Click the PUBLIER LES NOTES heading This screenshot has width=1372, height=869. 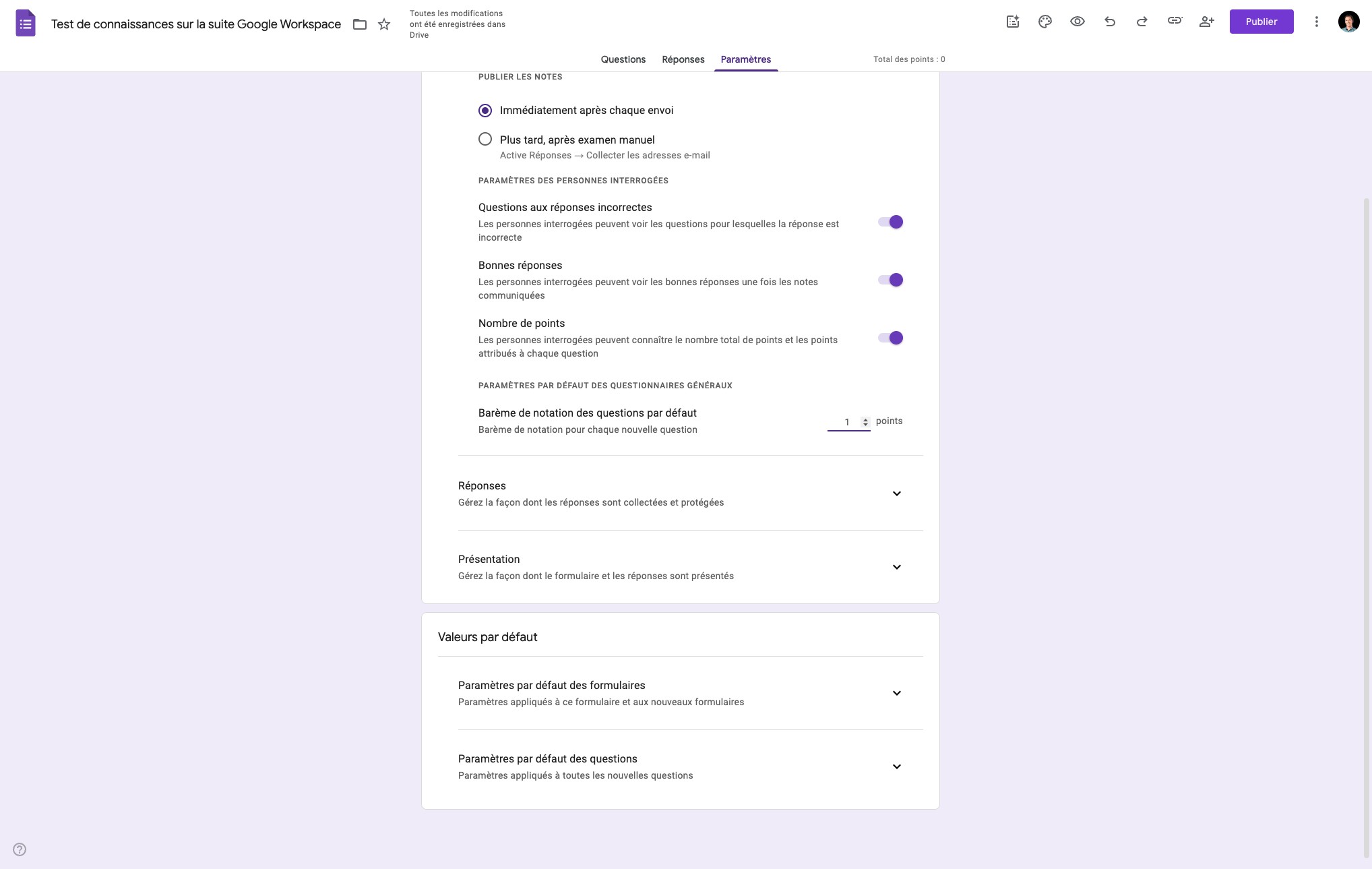520,77
